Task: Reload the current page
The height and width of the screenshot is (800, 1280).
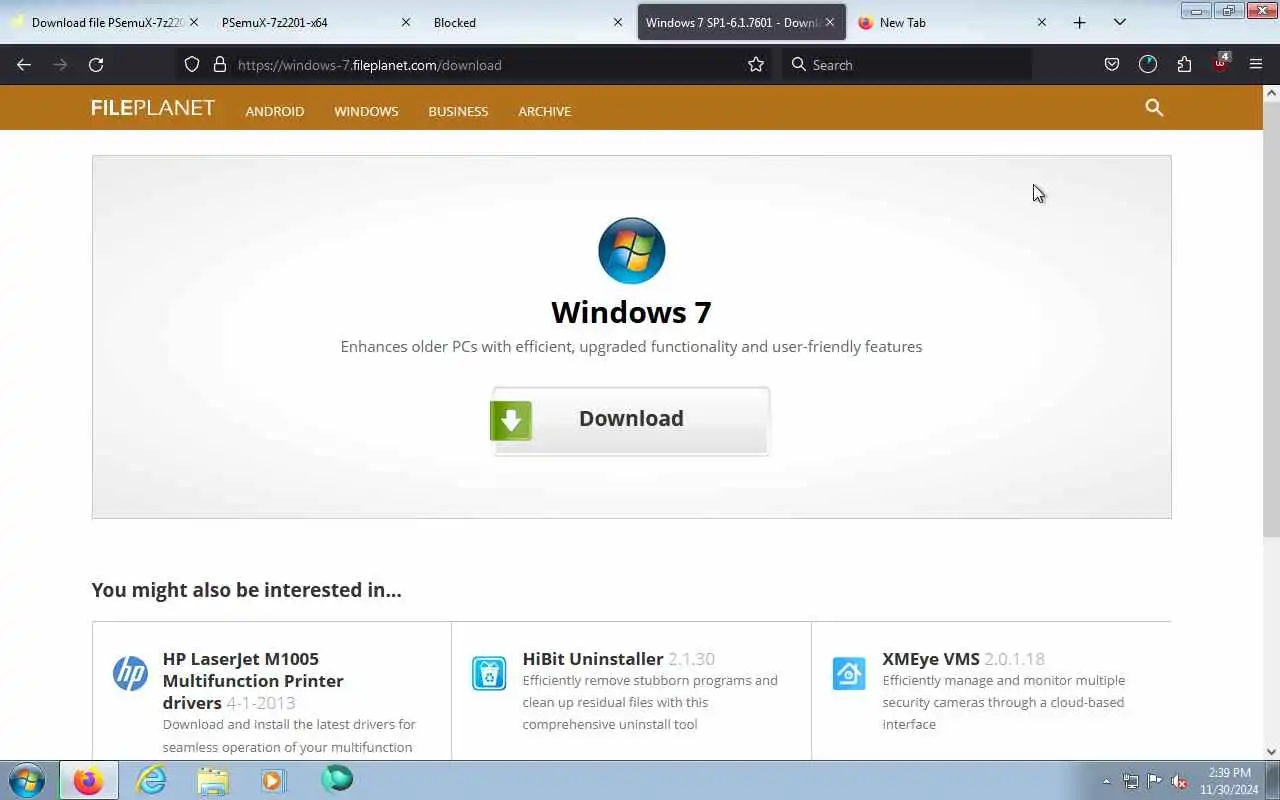Action: click(96, 65)
